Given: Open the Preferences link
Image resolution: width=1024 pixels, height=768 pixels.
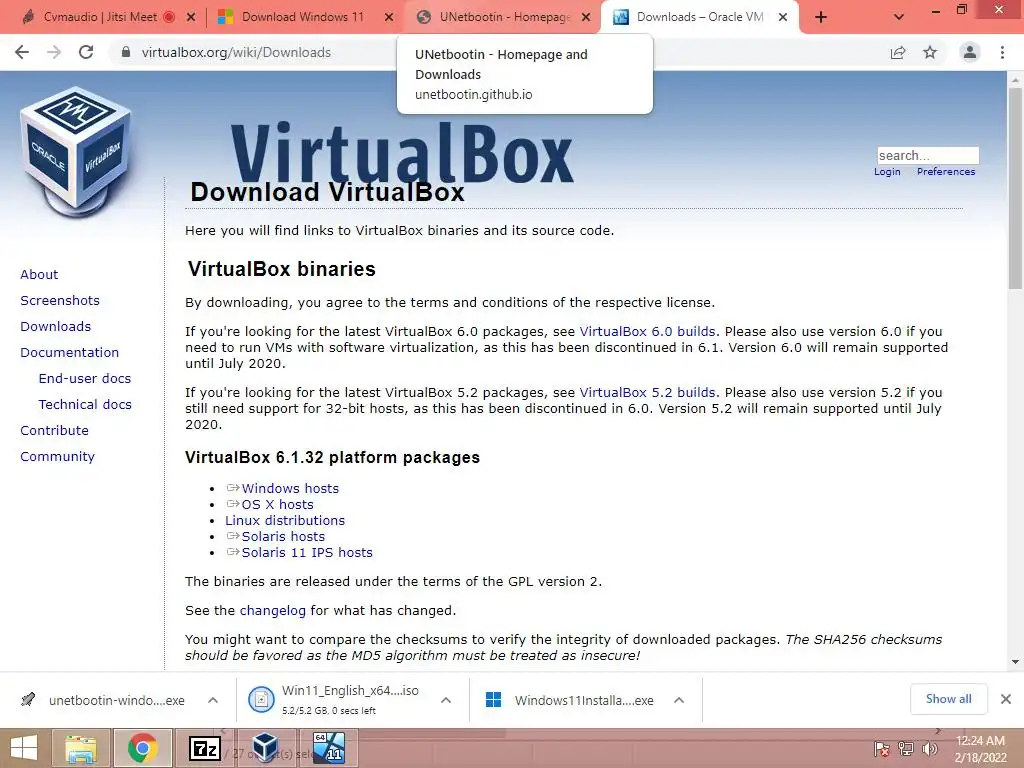Looking at the screenshot, I should click(946, 172).
